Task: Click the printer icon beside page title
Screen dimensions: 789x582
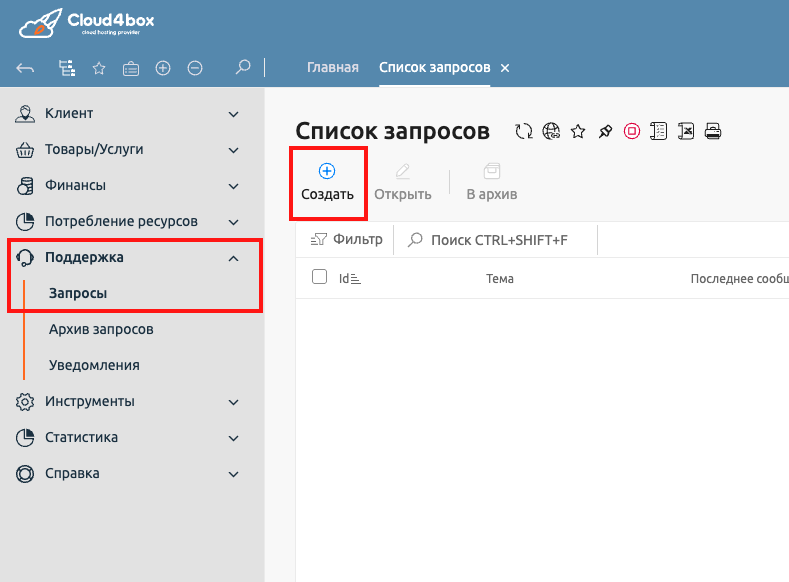Action: [713, 131]
